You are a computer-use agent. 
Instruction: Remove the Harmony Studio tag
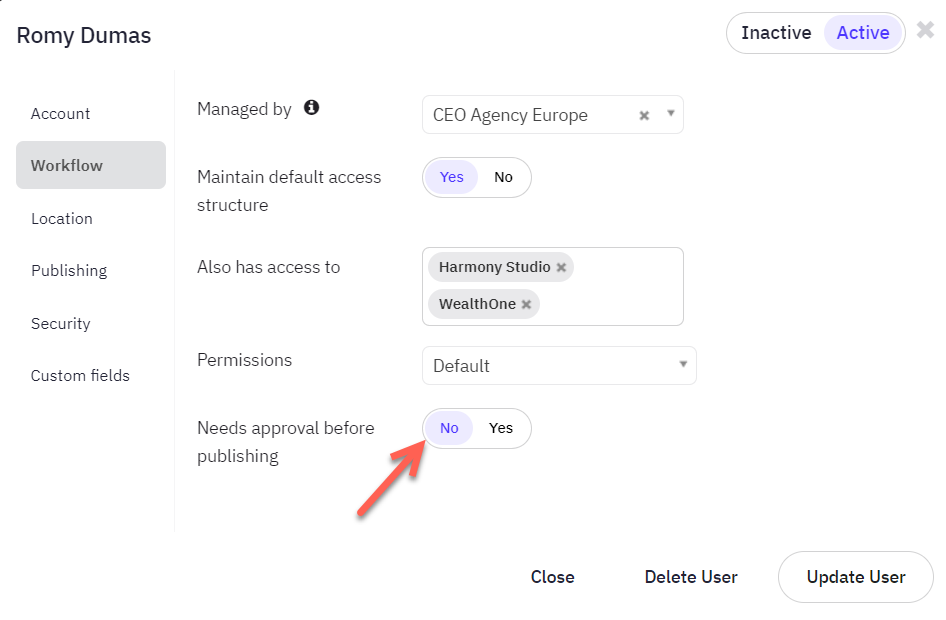click(561, 267)
